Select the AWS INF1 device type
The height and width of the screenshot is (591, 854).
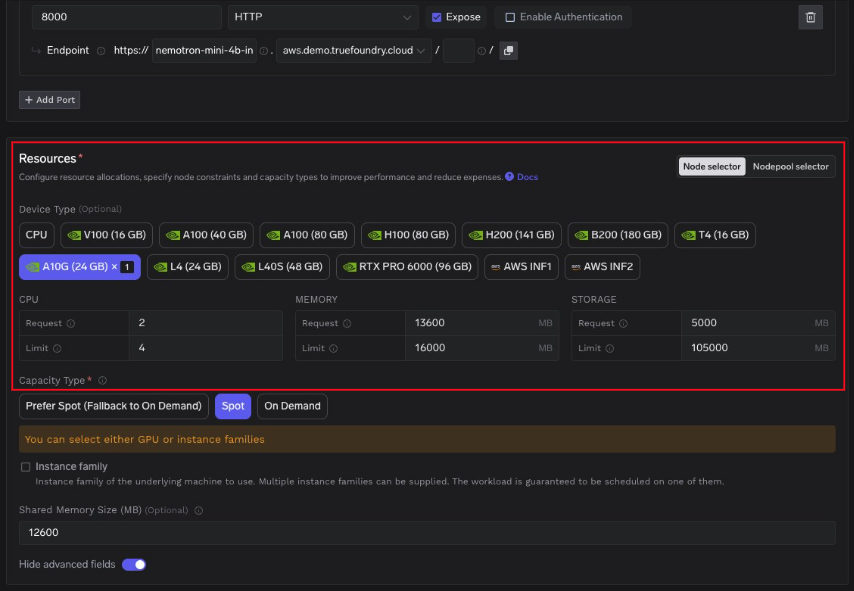tap(521, 267)
